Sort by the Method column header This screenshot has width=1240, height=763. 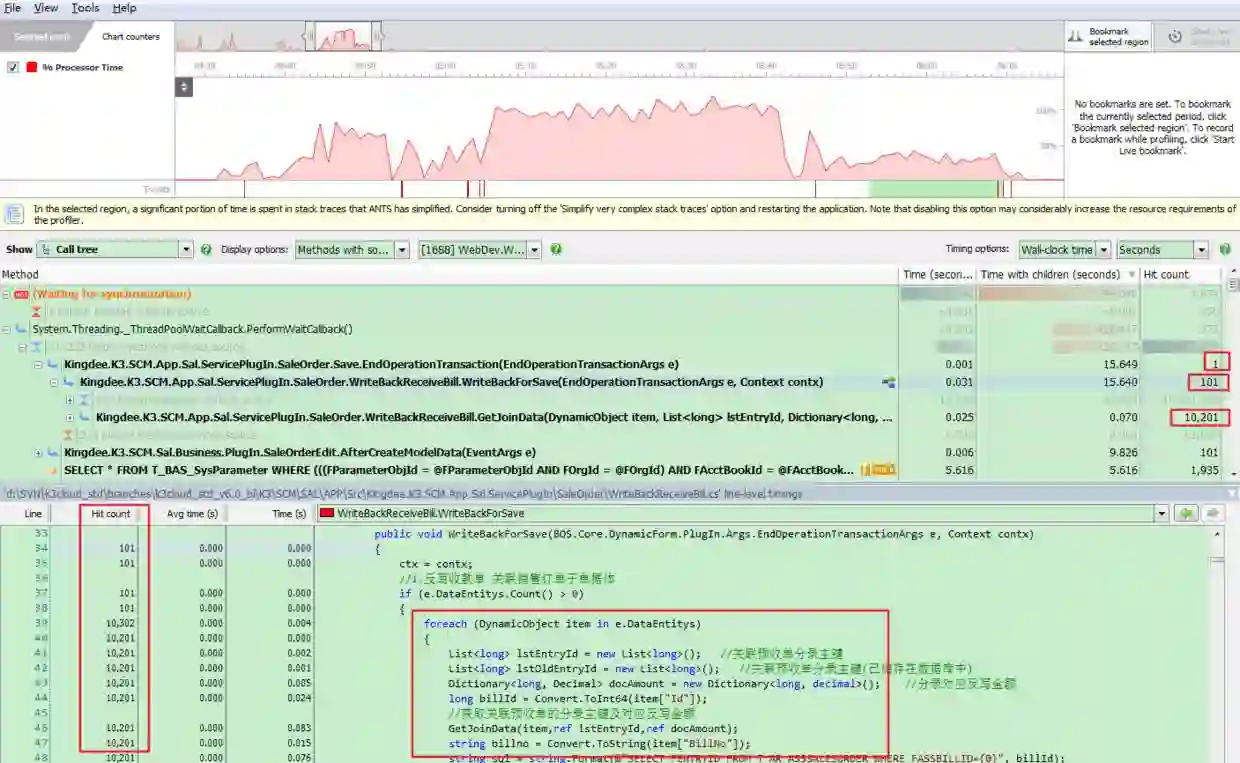point(449,274)
